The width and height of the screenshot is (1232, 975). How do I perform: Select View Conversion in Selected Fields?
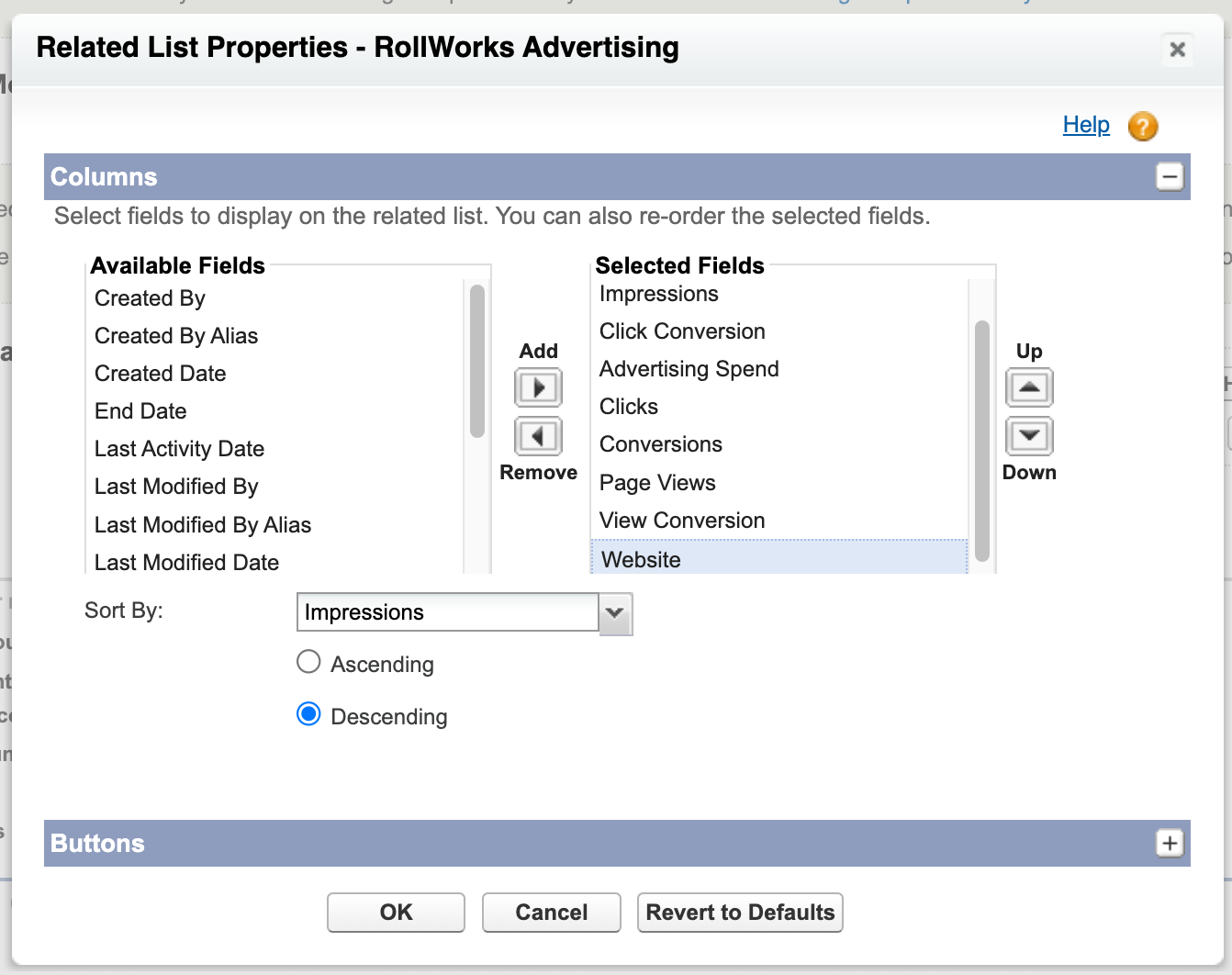[x=780, y=521]
